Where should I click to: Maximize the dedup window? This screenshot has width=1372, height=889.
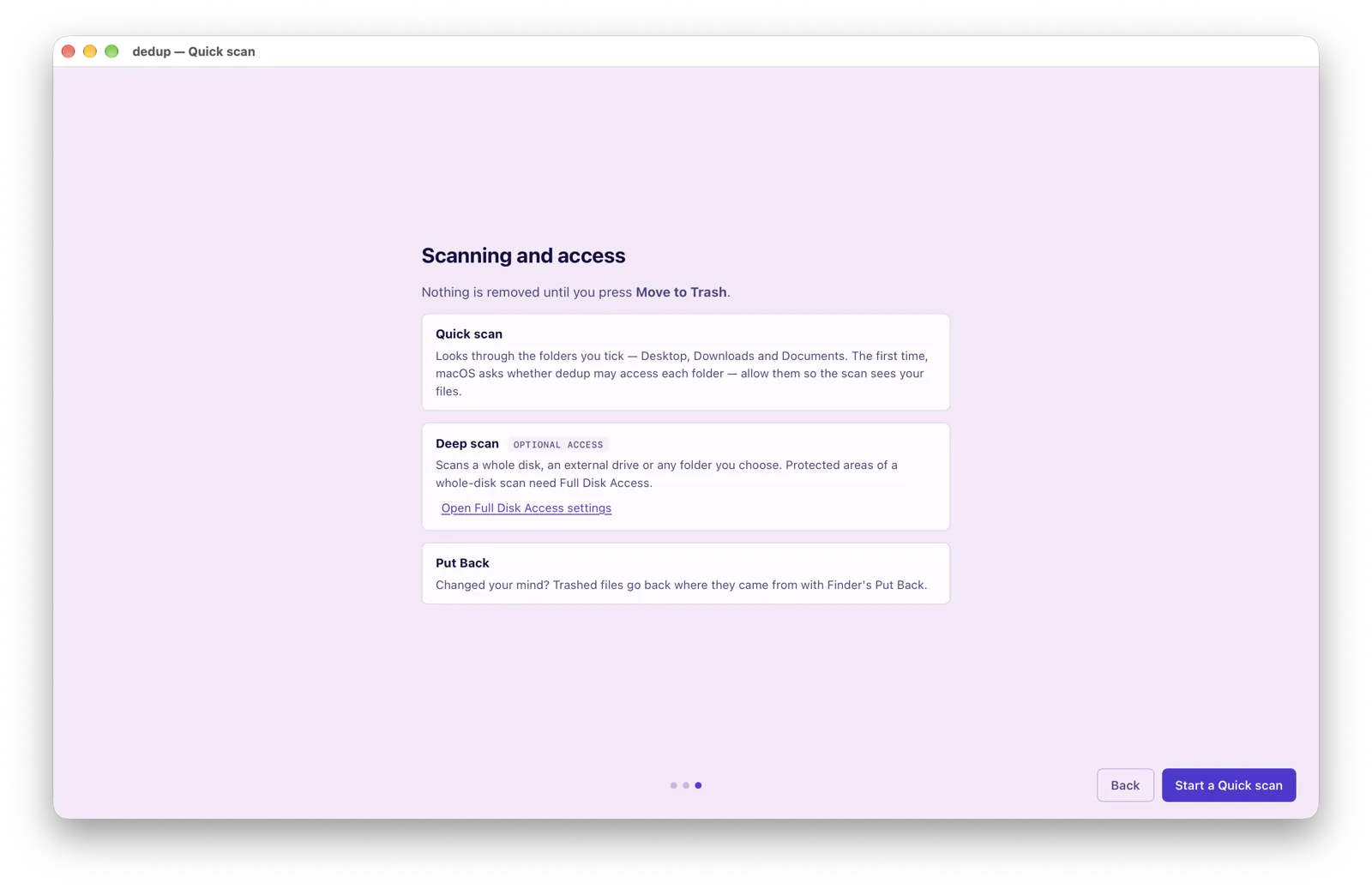click(x=111, y=51)
